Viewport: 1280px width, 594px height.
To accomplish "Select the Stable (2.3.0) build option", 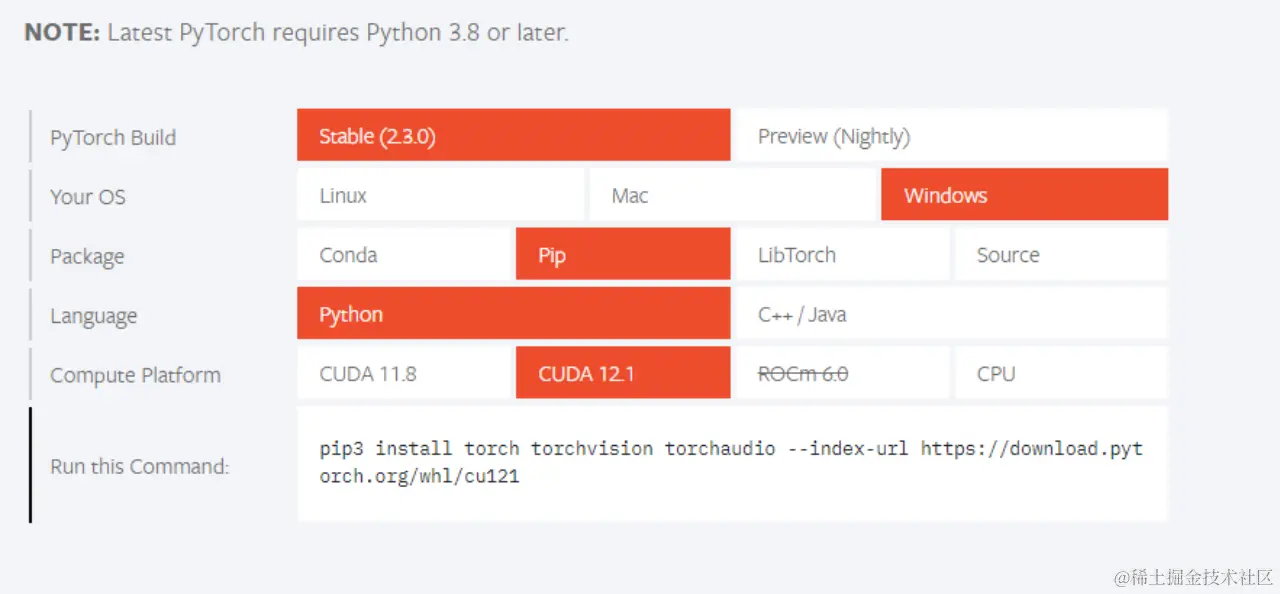I will pos(513,135).
